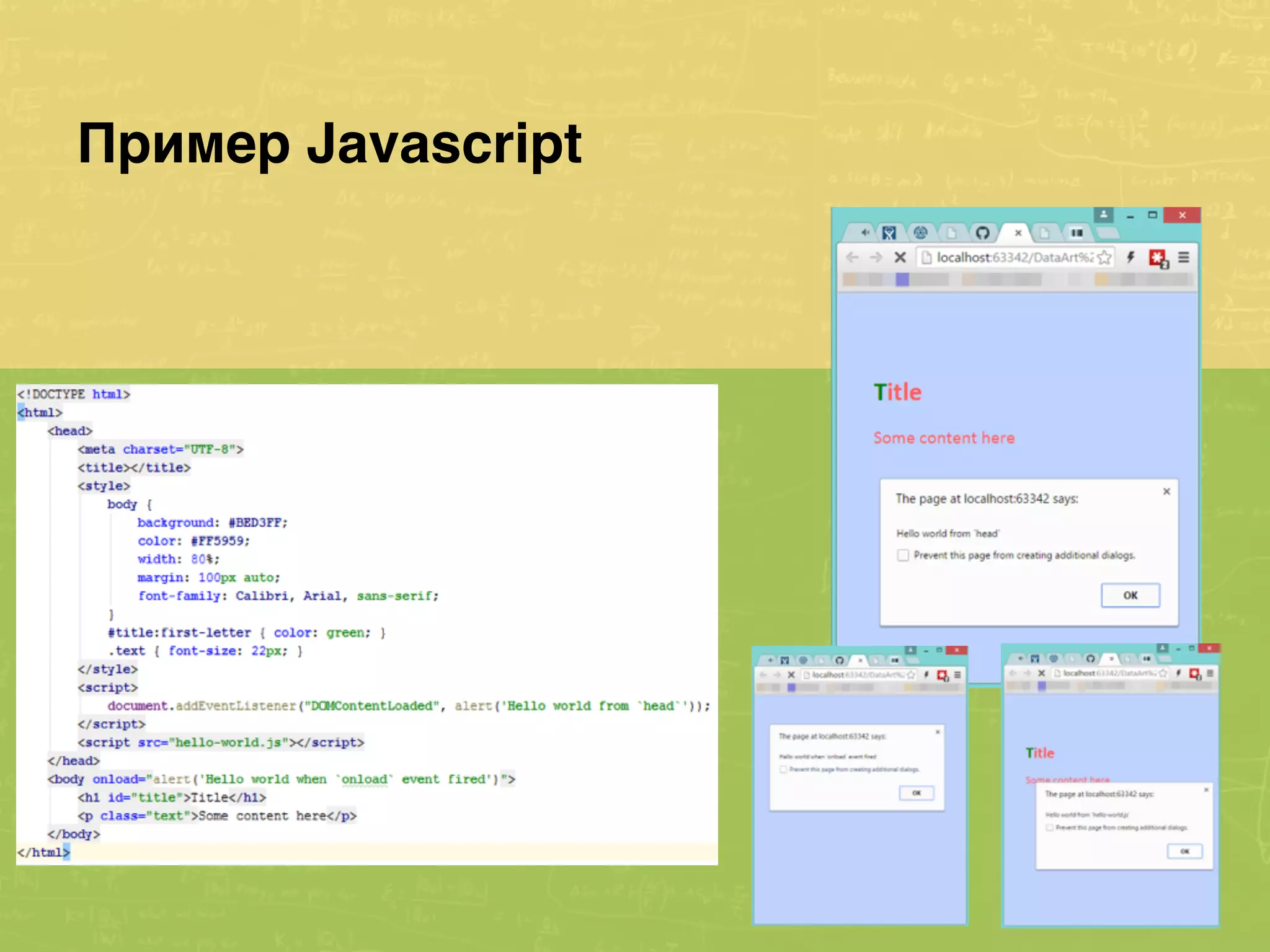The width and height of the screenshot is (1270, 952).
Task: Switch to the GitHub tab in large browser
Action: click(982, 233)
